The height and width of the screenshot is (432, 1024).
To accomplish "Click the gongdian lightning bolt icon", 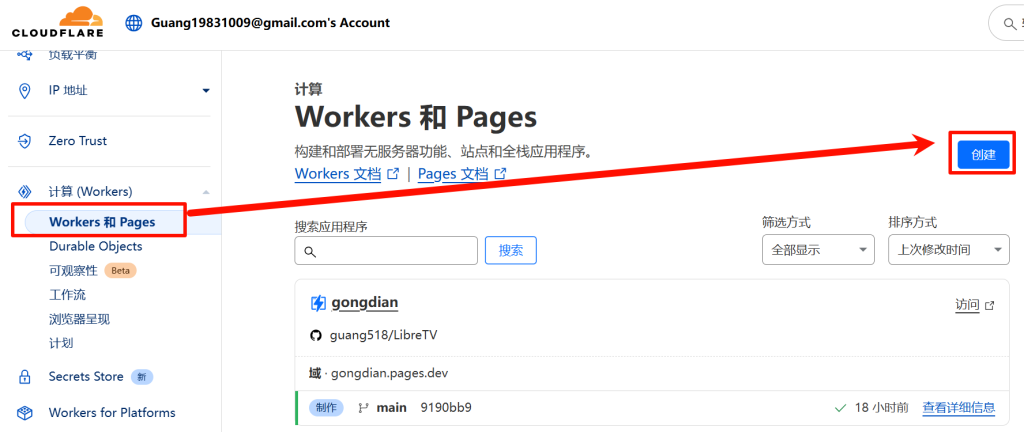I will pyautogui.click(x=318, y=303).
